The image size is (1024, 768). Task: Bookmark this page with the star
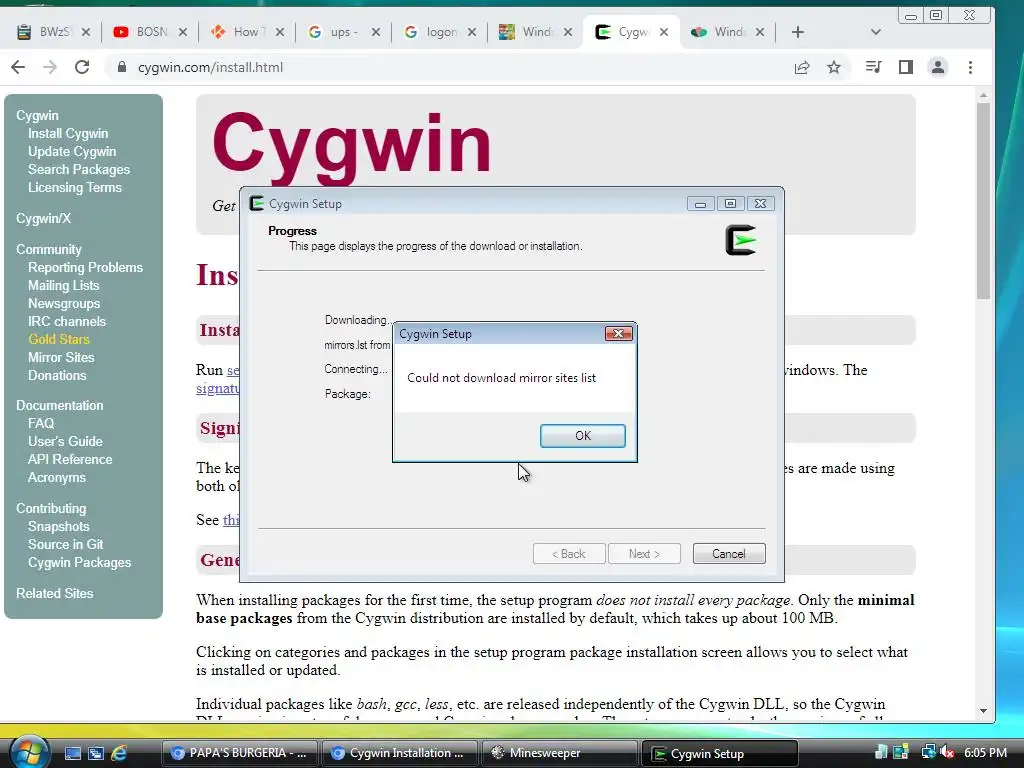(834, 67)
